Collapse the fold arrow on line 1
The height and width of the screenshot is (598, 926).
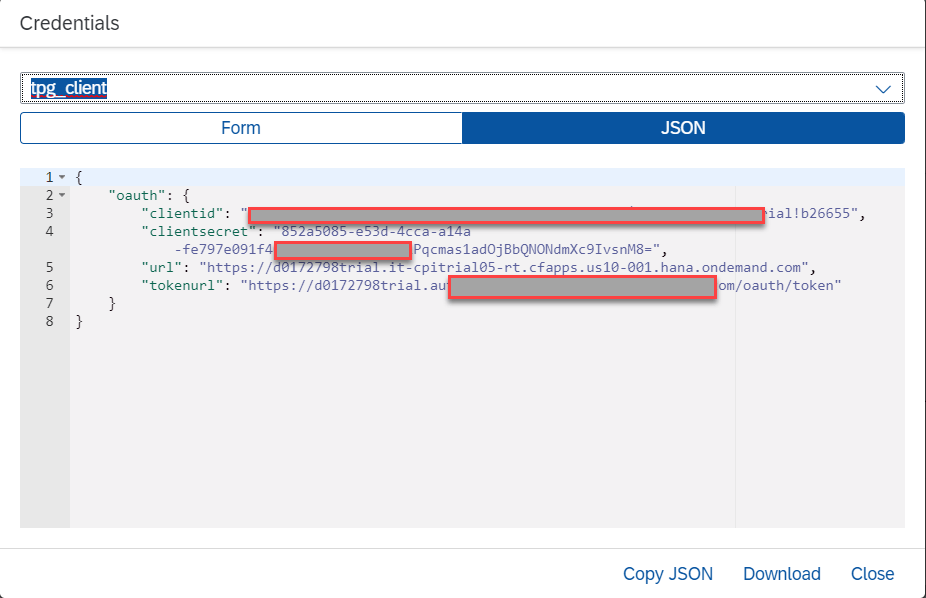(62, 177)
